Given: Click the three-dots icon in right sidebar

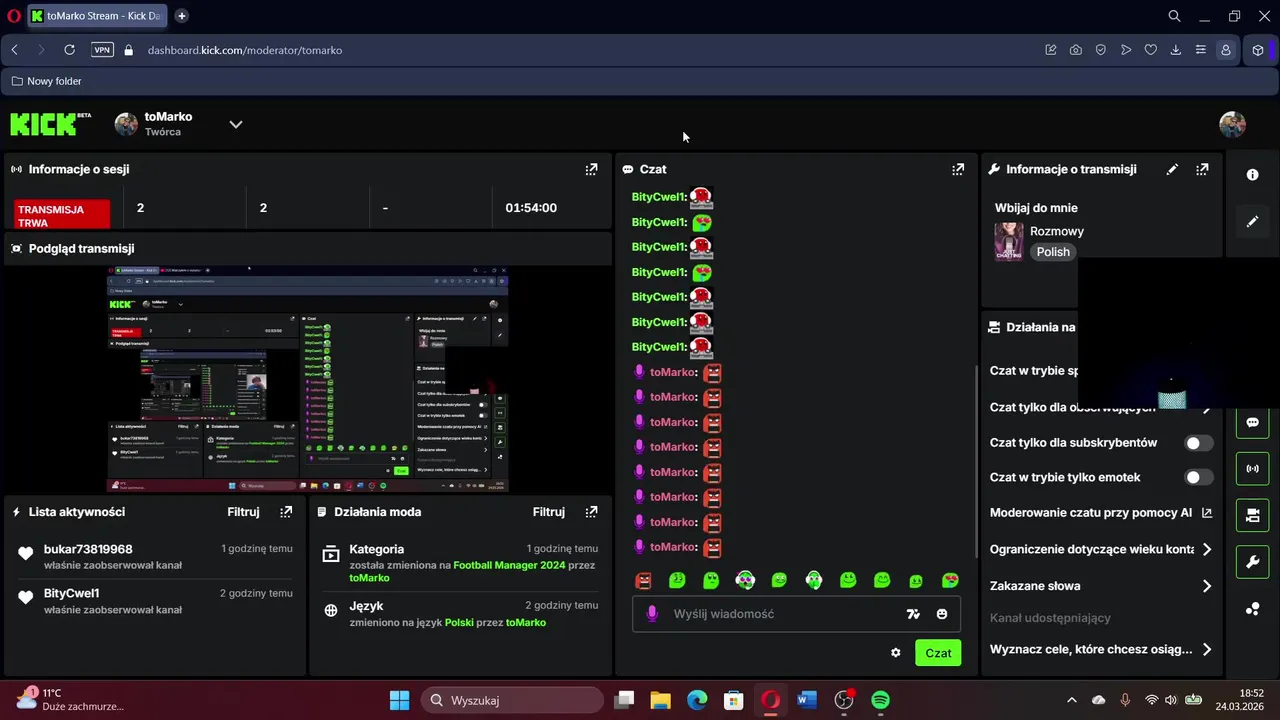Looking at the screenshot, I should [1252, 608].
